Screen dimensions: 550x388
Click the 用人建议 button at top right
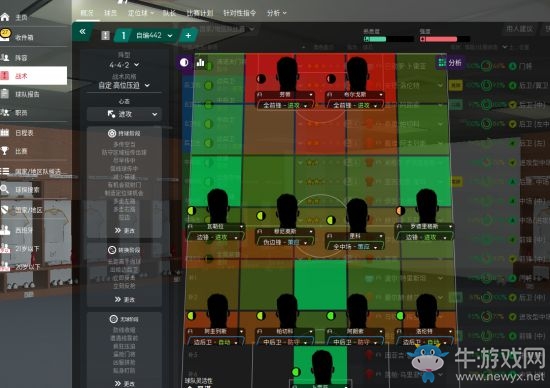520,28
